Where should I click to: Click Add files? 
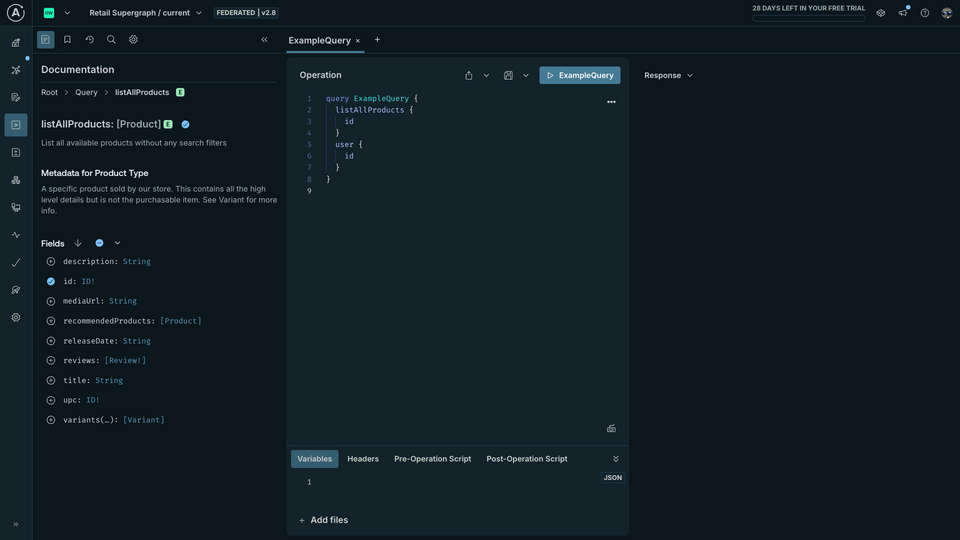(323, 520)
